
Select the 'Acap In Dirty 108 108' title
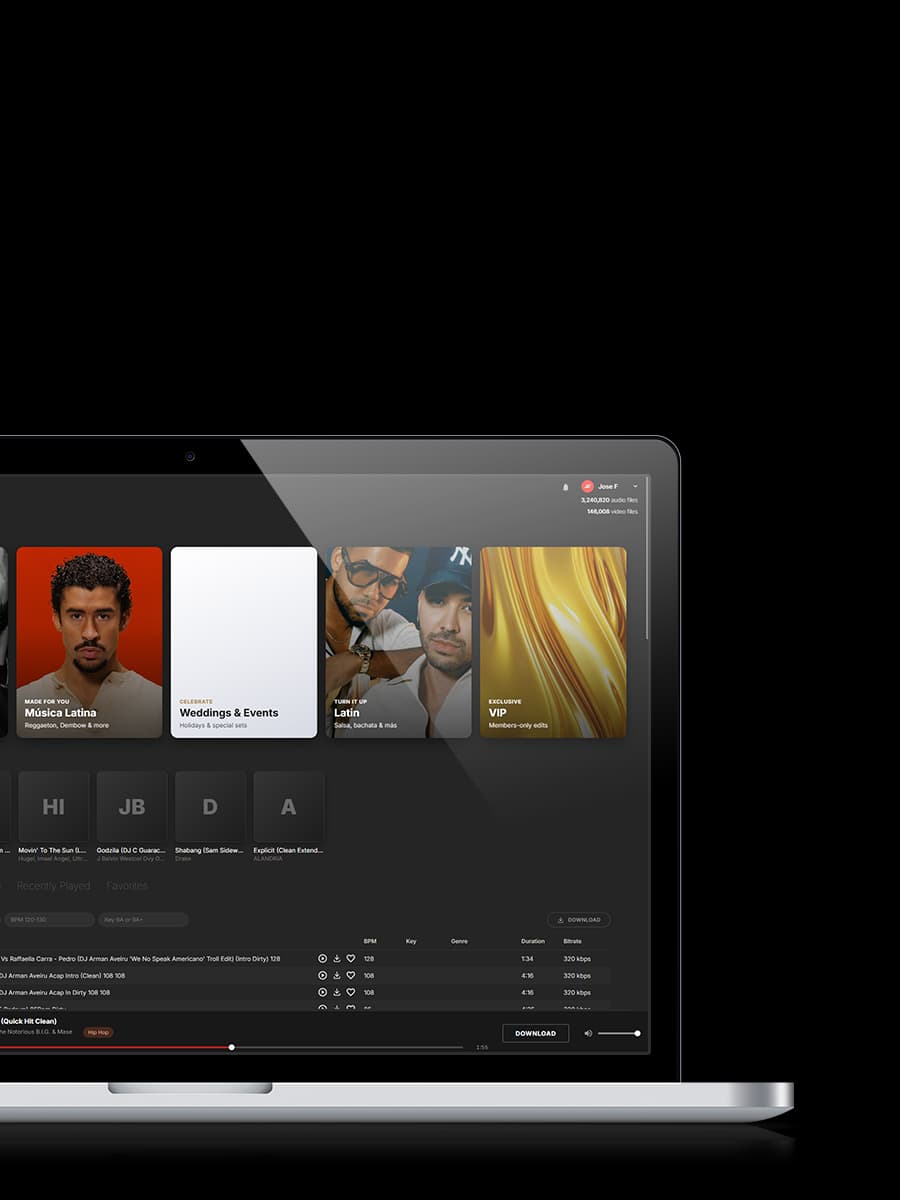[55, 992]
